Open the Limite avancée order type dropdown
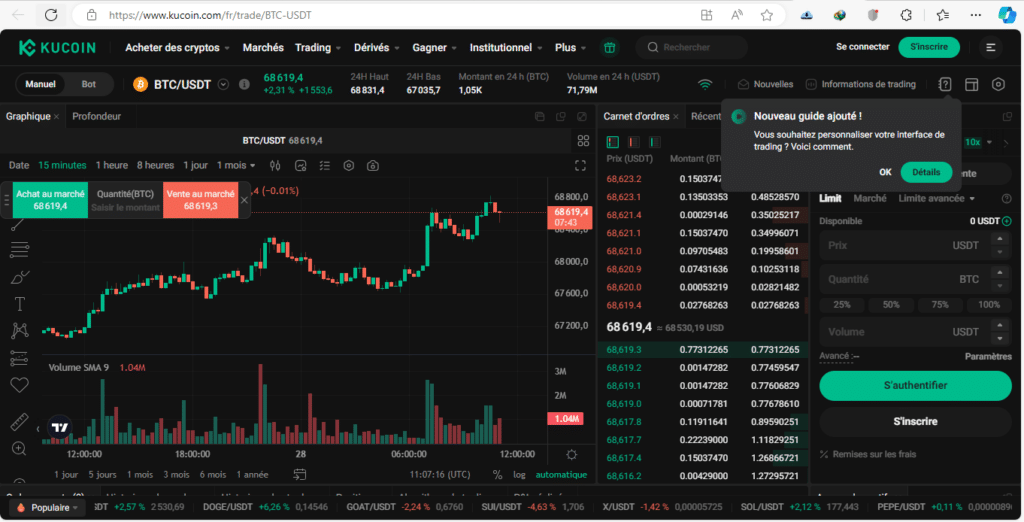The image size is (1024, 522). tap(936, 198)
